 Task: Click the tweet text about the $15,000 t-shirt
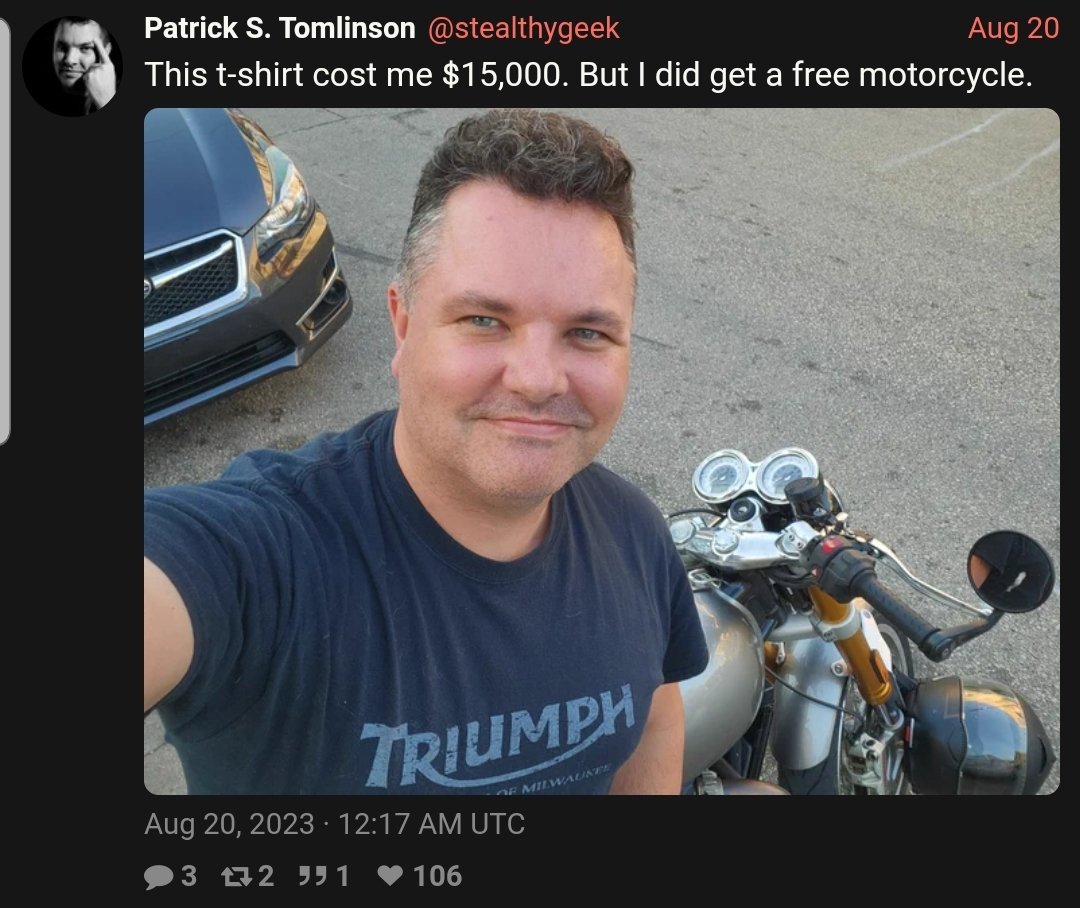tap(588, 74)
